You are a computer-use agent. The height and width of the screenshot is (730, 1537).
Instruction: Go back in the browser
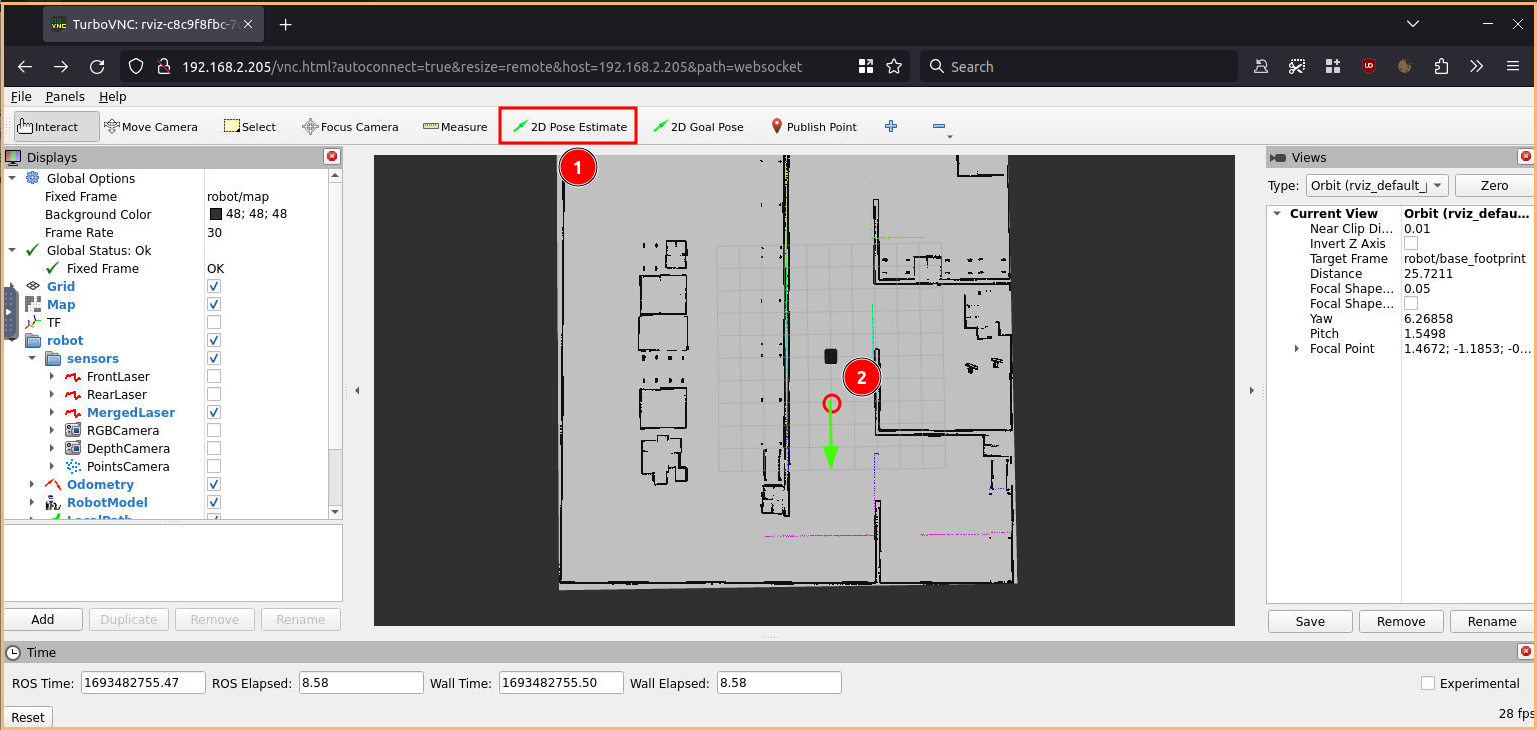[x=26, y=67]
